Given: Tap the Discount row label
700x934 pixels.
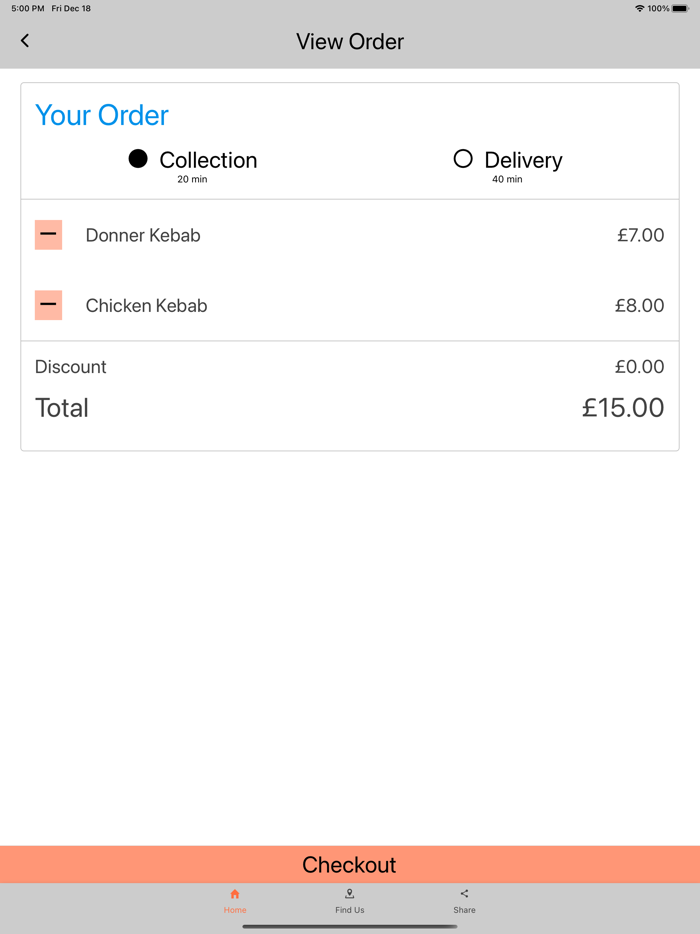Looking at the screenshot, I should tap(71, 367).
